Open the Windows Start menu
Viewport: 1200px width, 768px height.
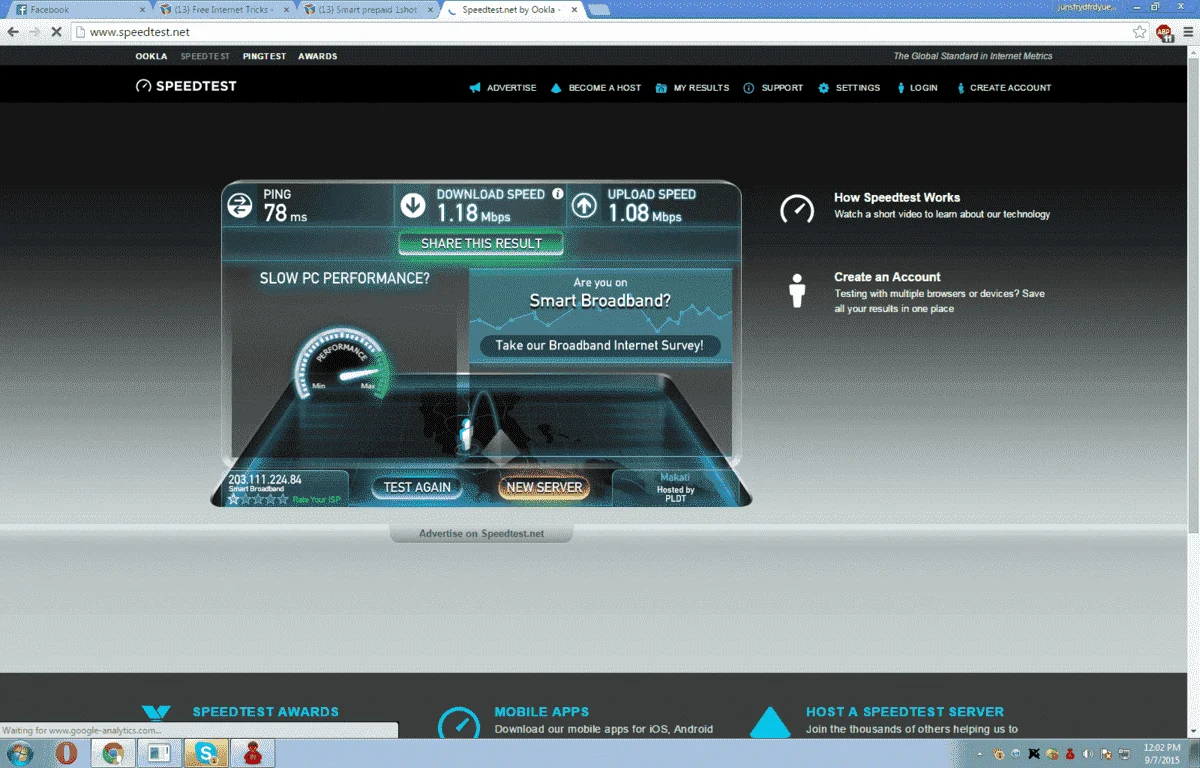[x=20, y=753]
